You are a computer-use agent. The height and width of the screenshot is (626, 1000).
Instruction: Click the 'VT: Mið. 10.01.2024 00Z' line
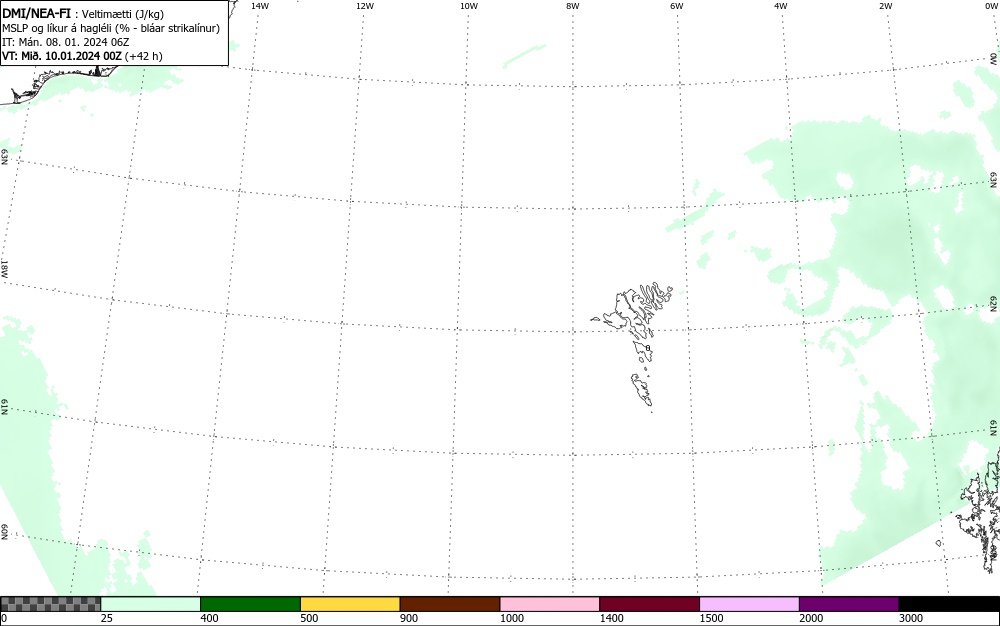tap(62, 56)
